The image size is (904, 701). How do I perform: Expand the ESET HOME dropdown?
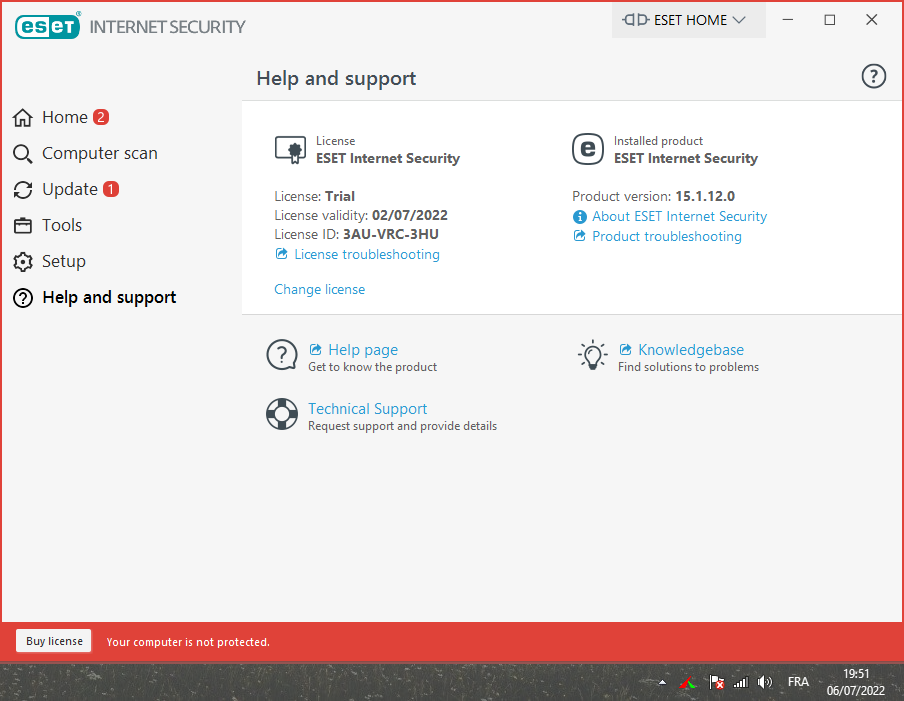pos(688,20)
